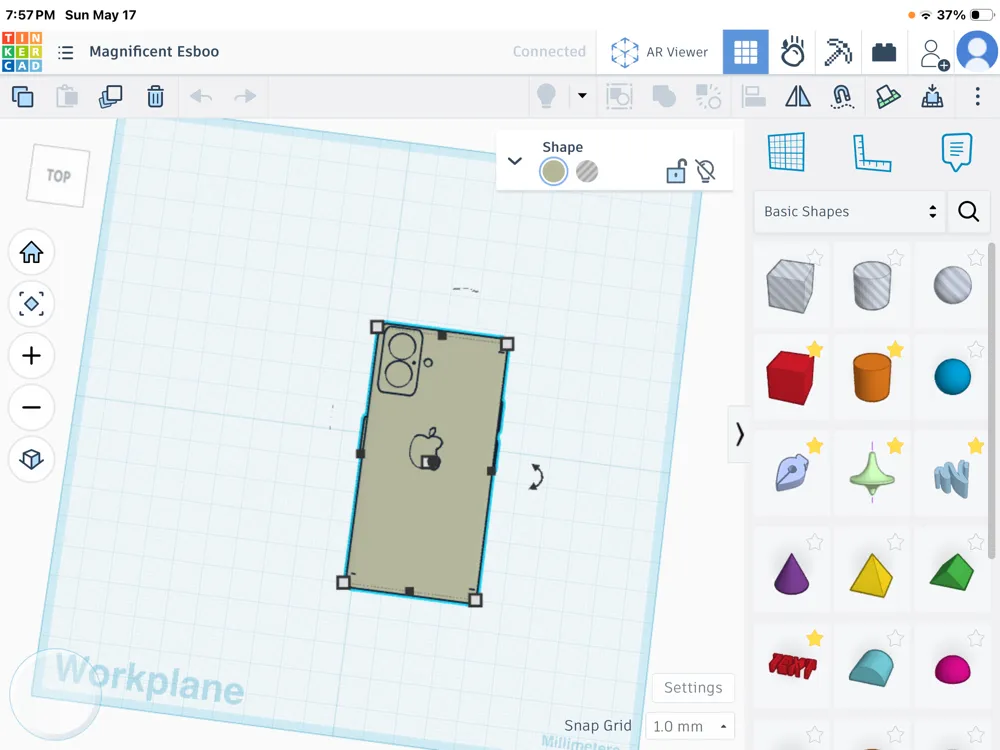
Task: Select the Hole striped swatch
Action: click(587, 171)
